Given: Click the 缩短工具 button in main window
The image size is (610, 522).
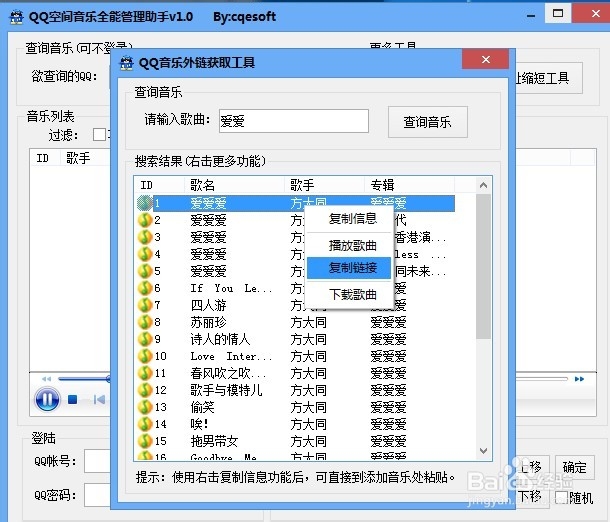Looking at the screenshot, I should pos(549,78).
